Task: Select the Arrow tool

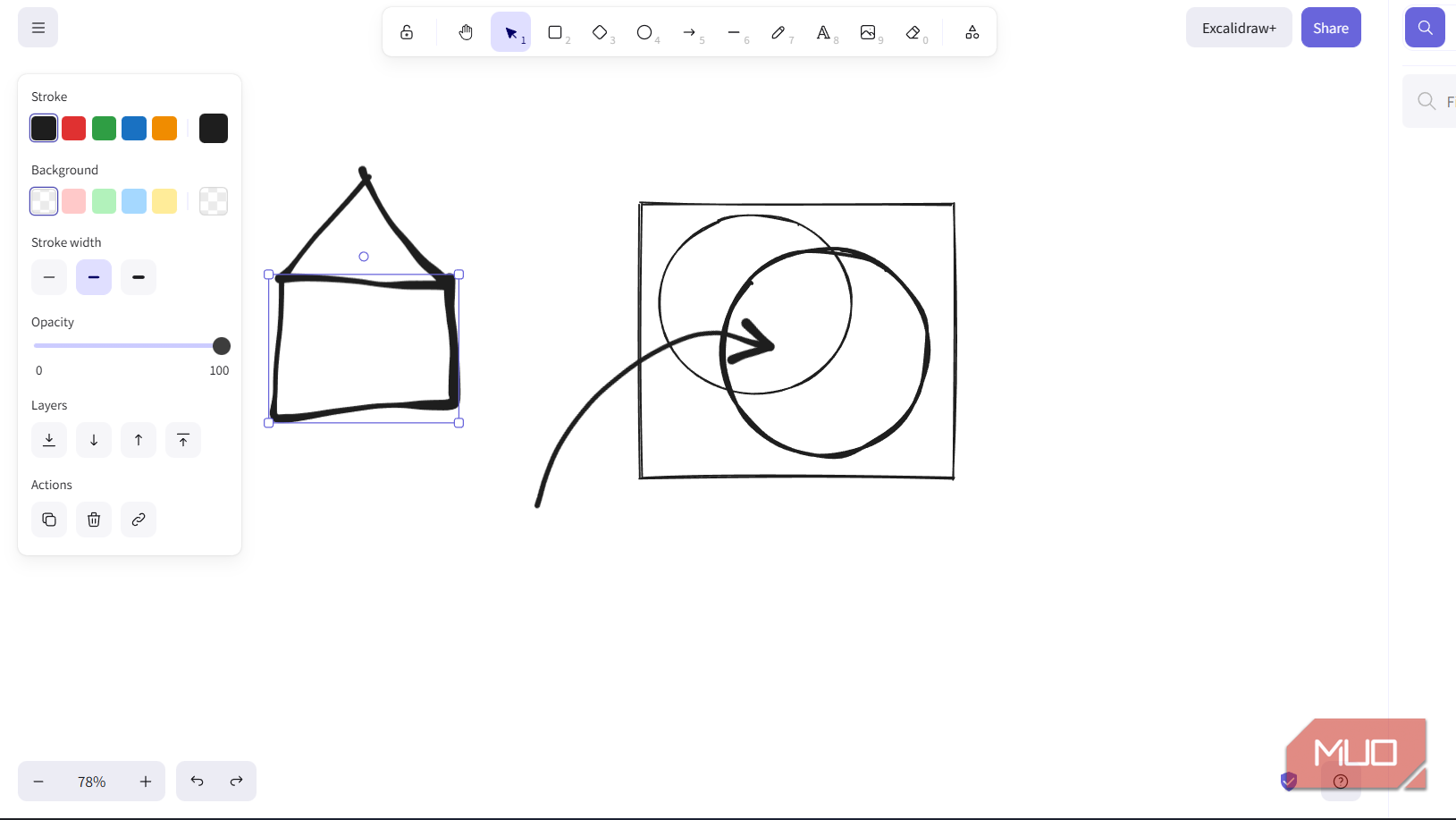Action: (x=689, y=31)
